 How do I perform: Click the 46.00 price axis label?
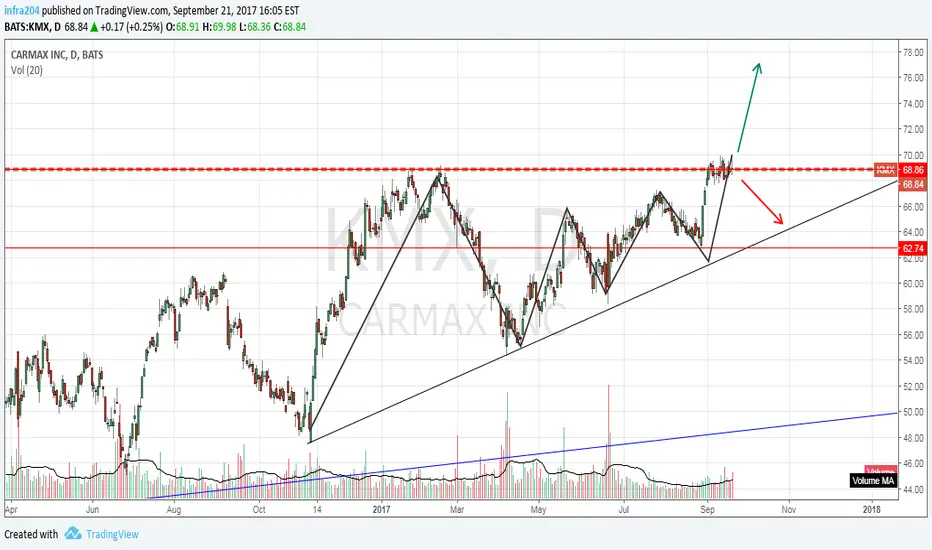pos(913,463)
